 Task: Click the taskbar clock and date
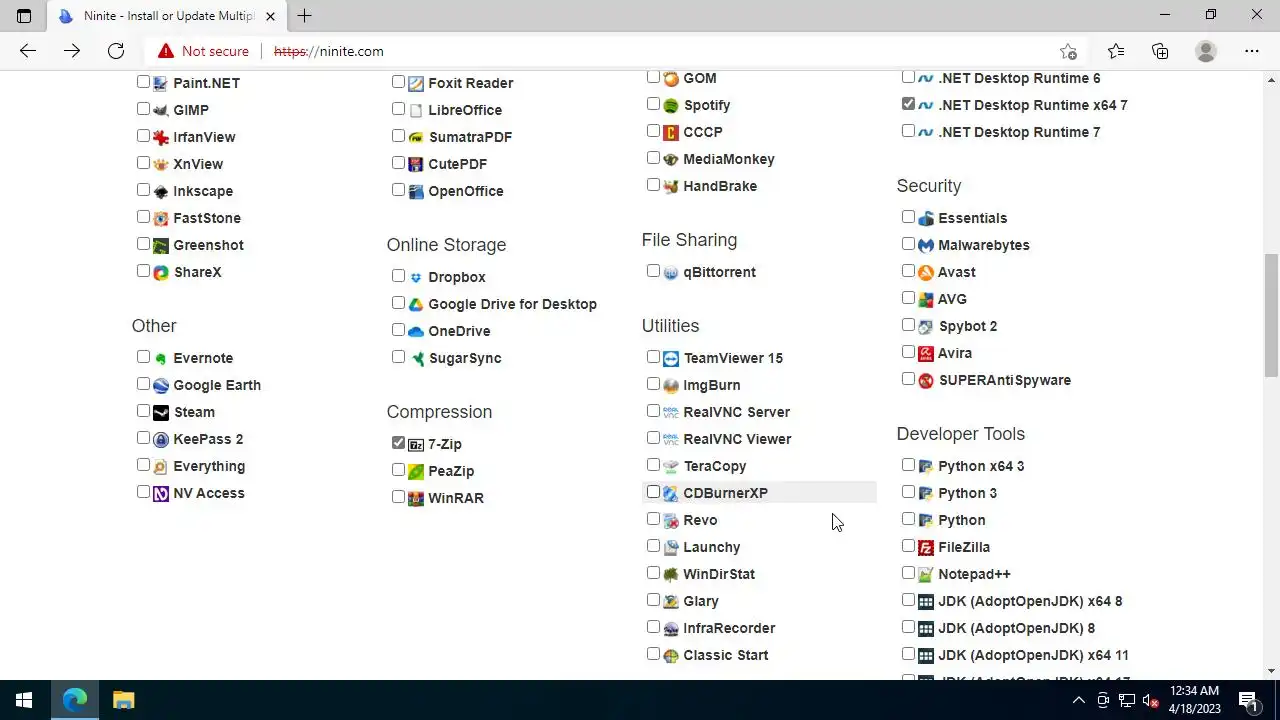1194,700
